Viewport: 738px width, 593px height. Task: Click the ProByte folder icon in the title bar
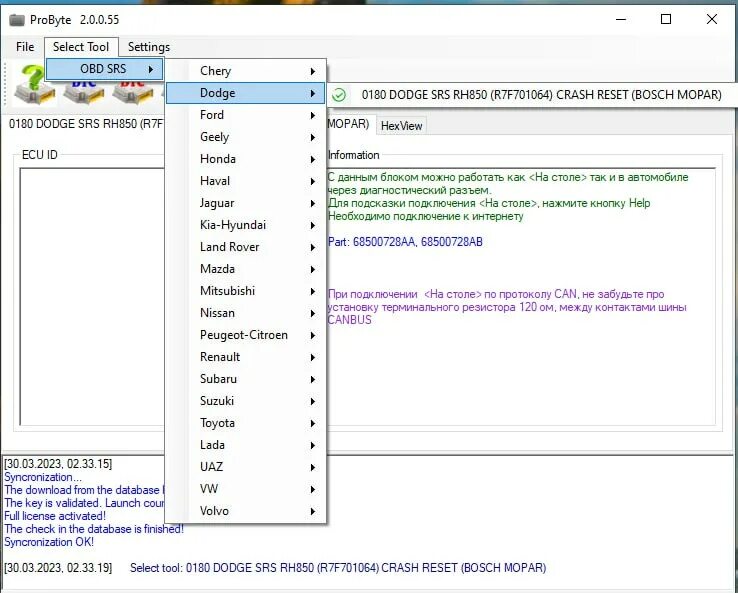point(16,20)
